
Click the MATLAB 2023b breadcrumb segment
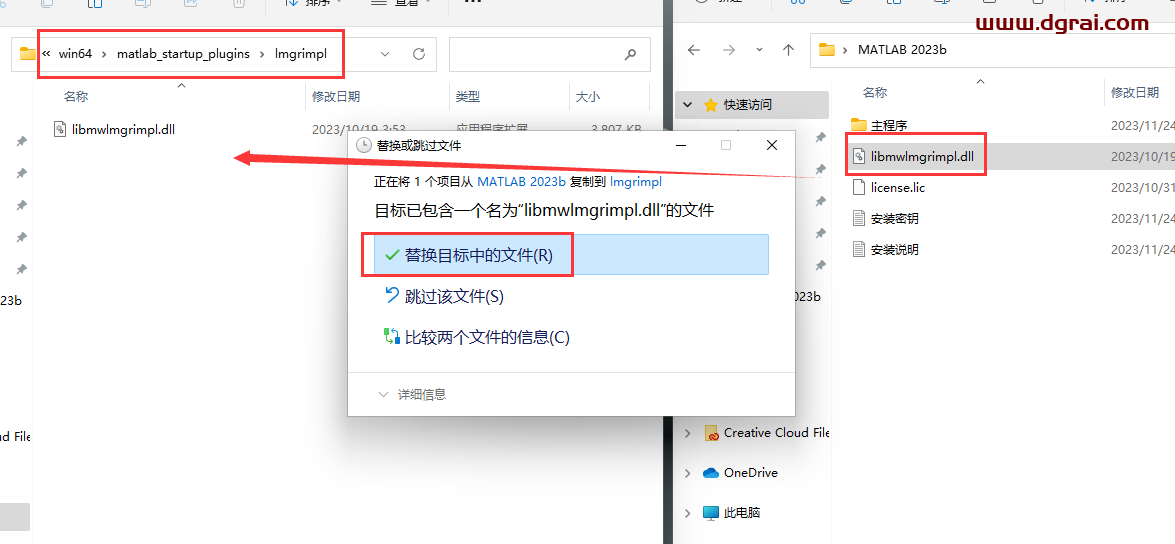pyautogui.click(x=902, y=50)
